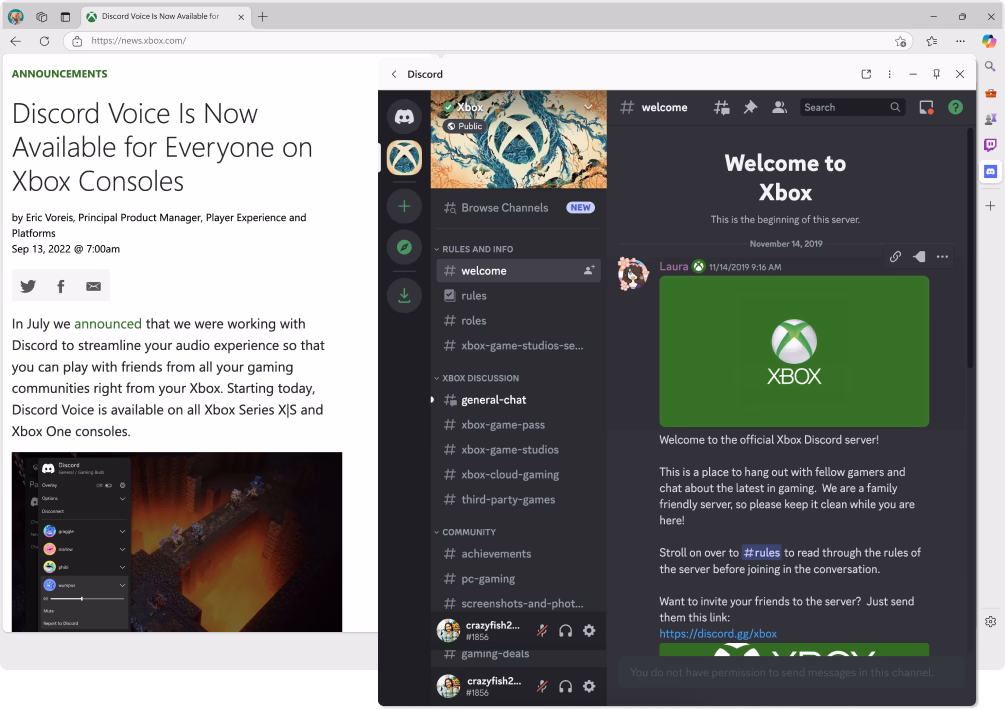Open the ANNOUNCEMENTS category link
Viewport: 1005px width, 710px height.
click(60, 74)
